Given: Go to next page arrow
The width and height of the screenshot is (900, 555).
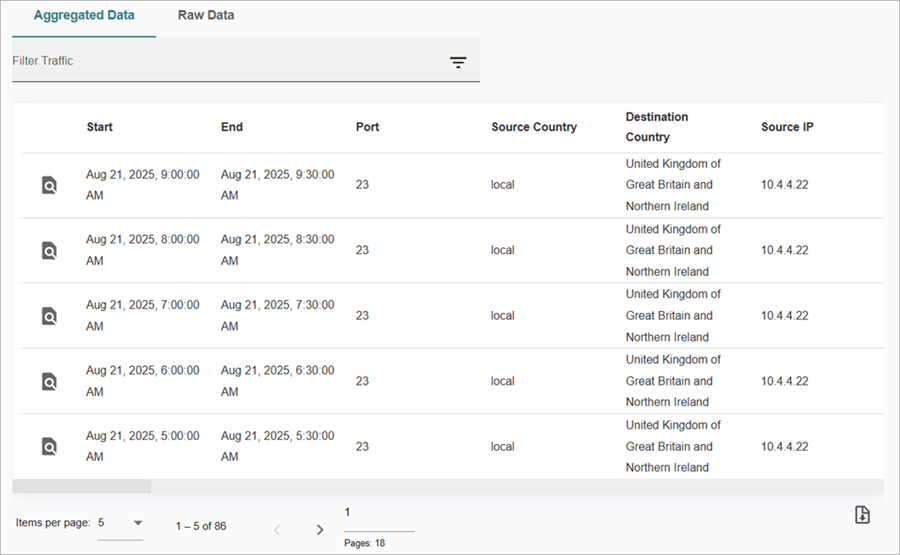Looking at the screenshot, I should 320,530.
